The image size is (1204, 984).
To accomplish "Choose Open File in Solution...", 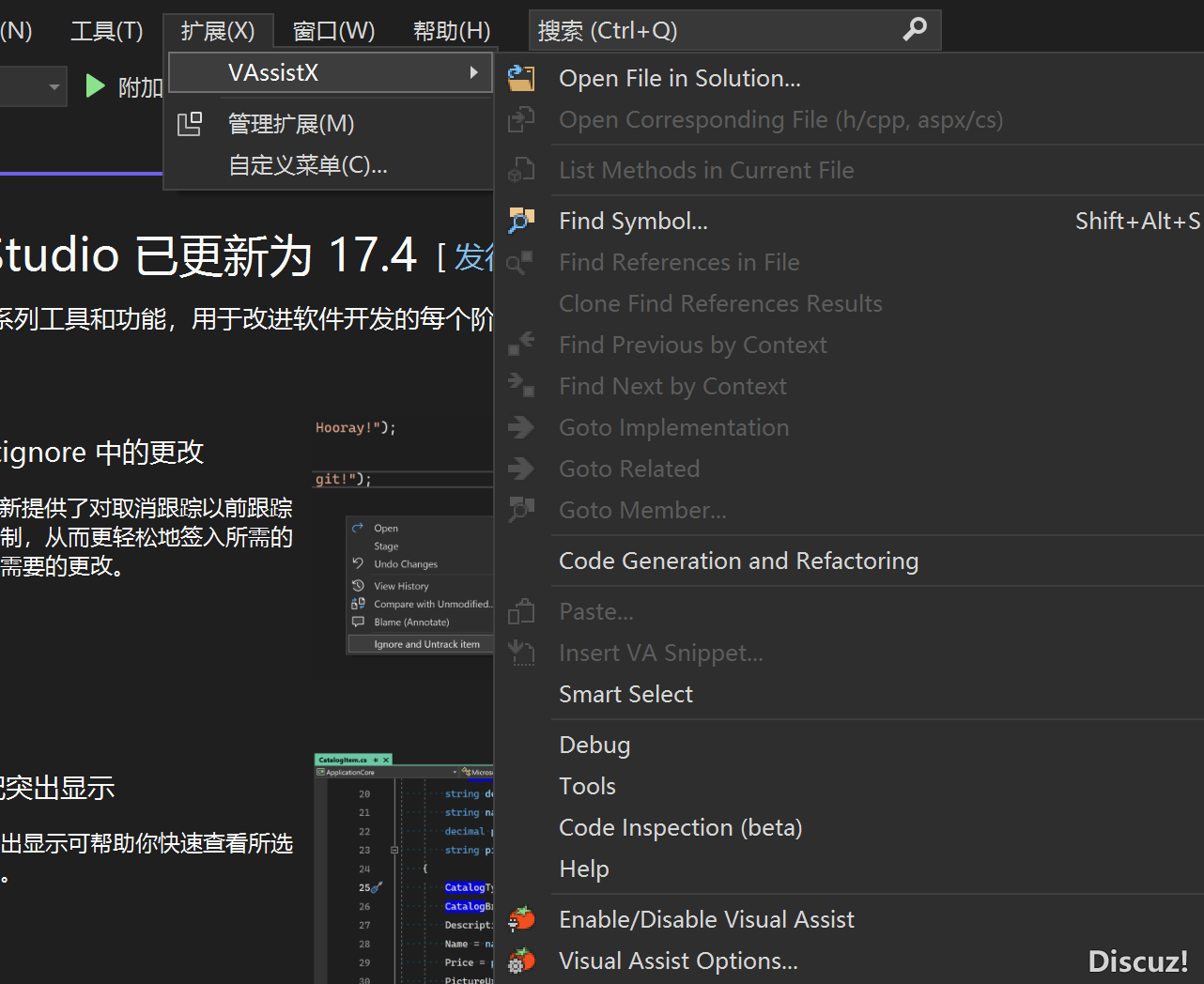I will coord(851,78).
